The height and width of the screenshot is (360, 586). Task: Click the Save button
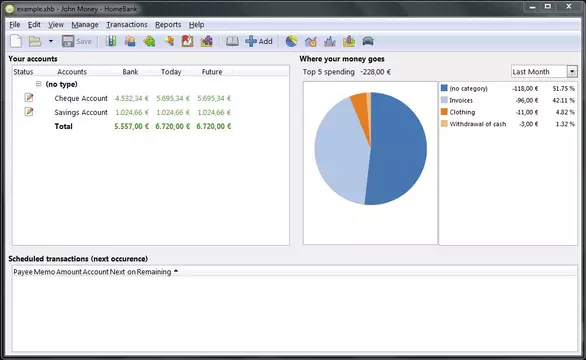coord(77,41)
